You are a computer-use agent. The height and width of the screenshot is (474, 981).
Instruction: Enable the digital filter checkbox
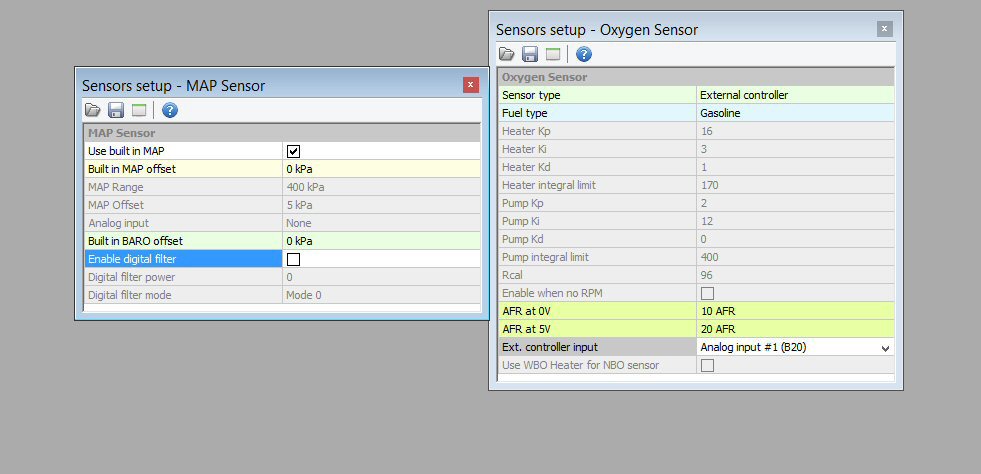pos(294,259)
